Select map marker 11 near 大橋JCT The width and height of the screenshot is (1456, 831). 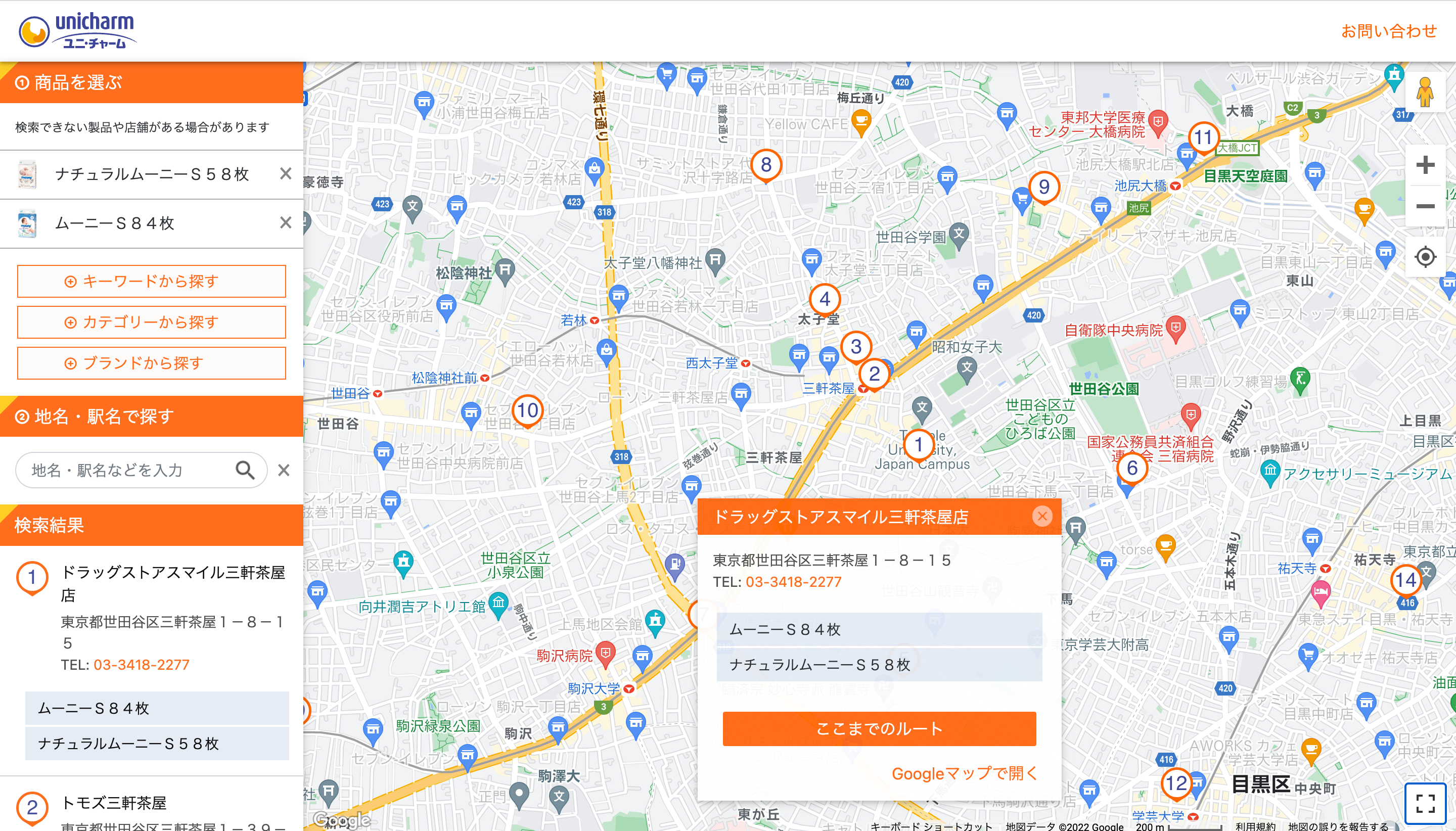click(1203, 137)
